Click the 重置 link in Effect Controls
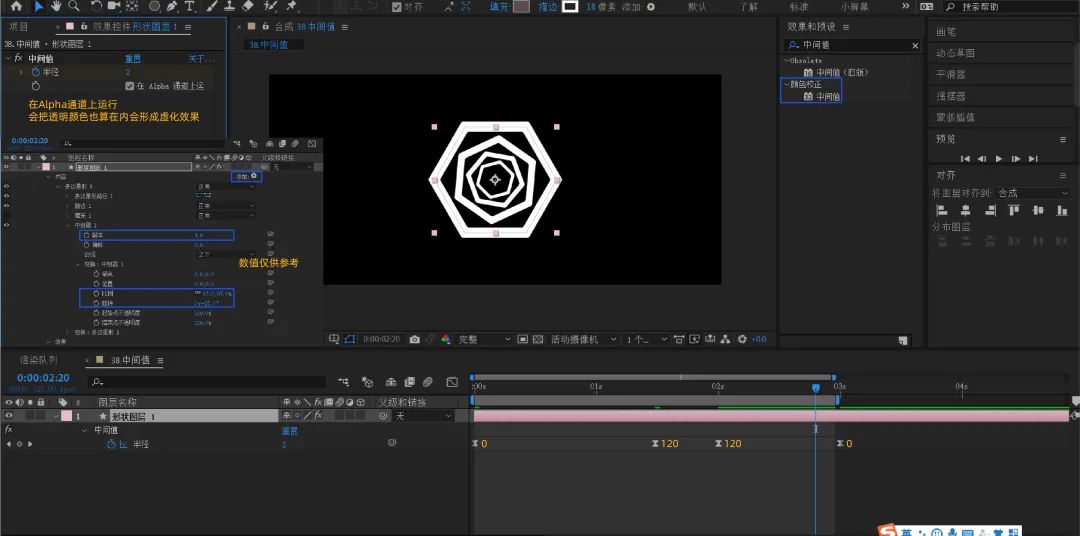1080x536 pixels. click(133, 59)
